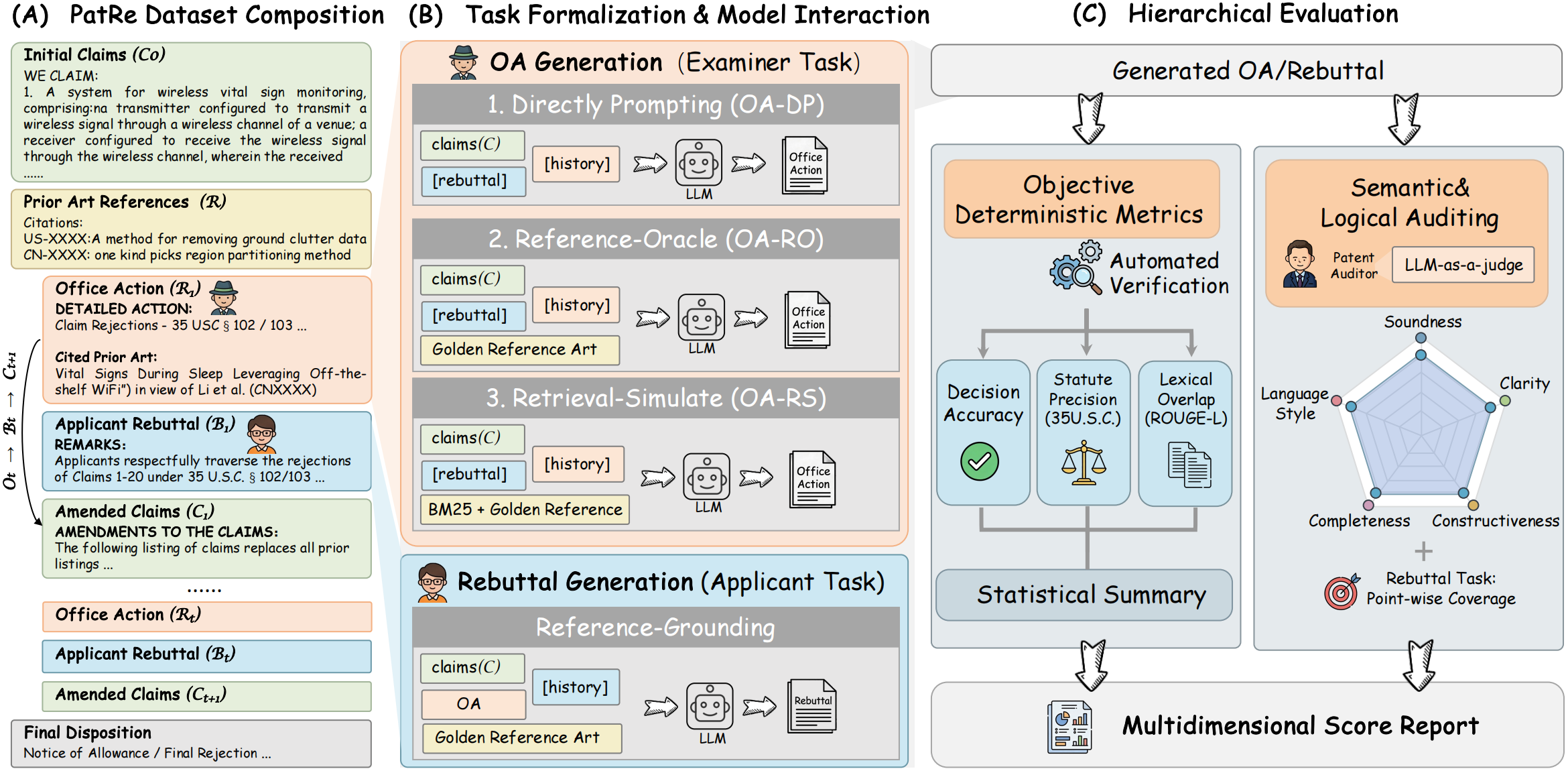Click the examiner icon beside OA Generation

click(x=464, y=63)
